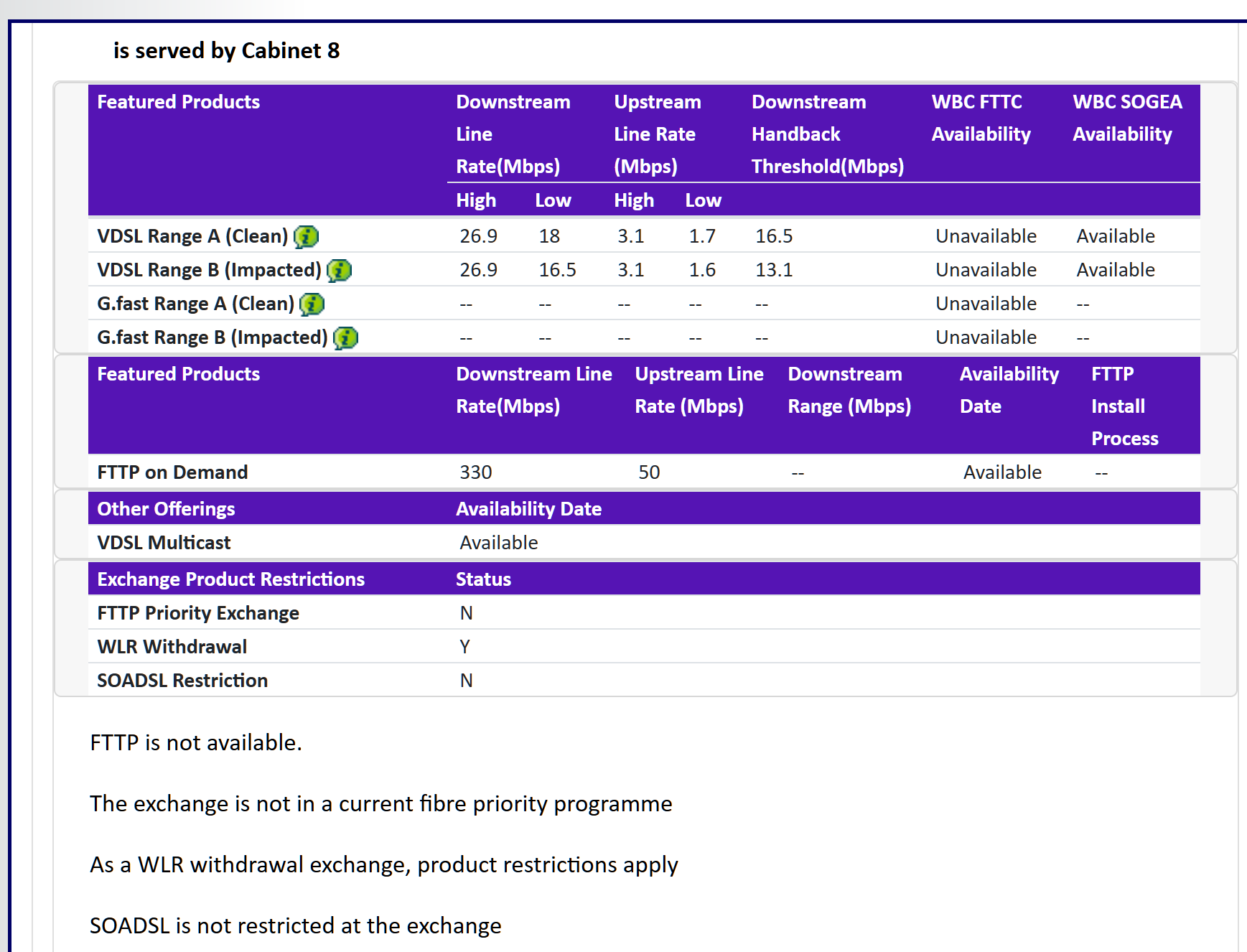Click info icon beside VDSL Range A (Clean)
This screenshot has height=952, width=1247.
click(306, 236)
